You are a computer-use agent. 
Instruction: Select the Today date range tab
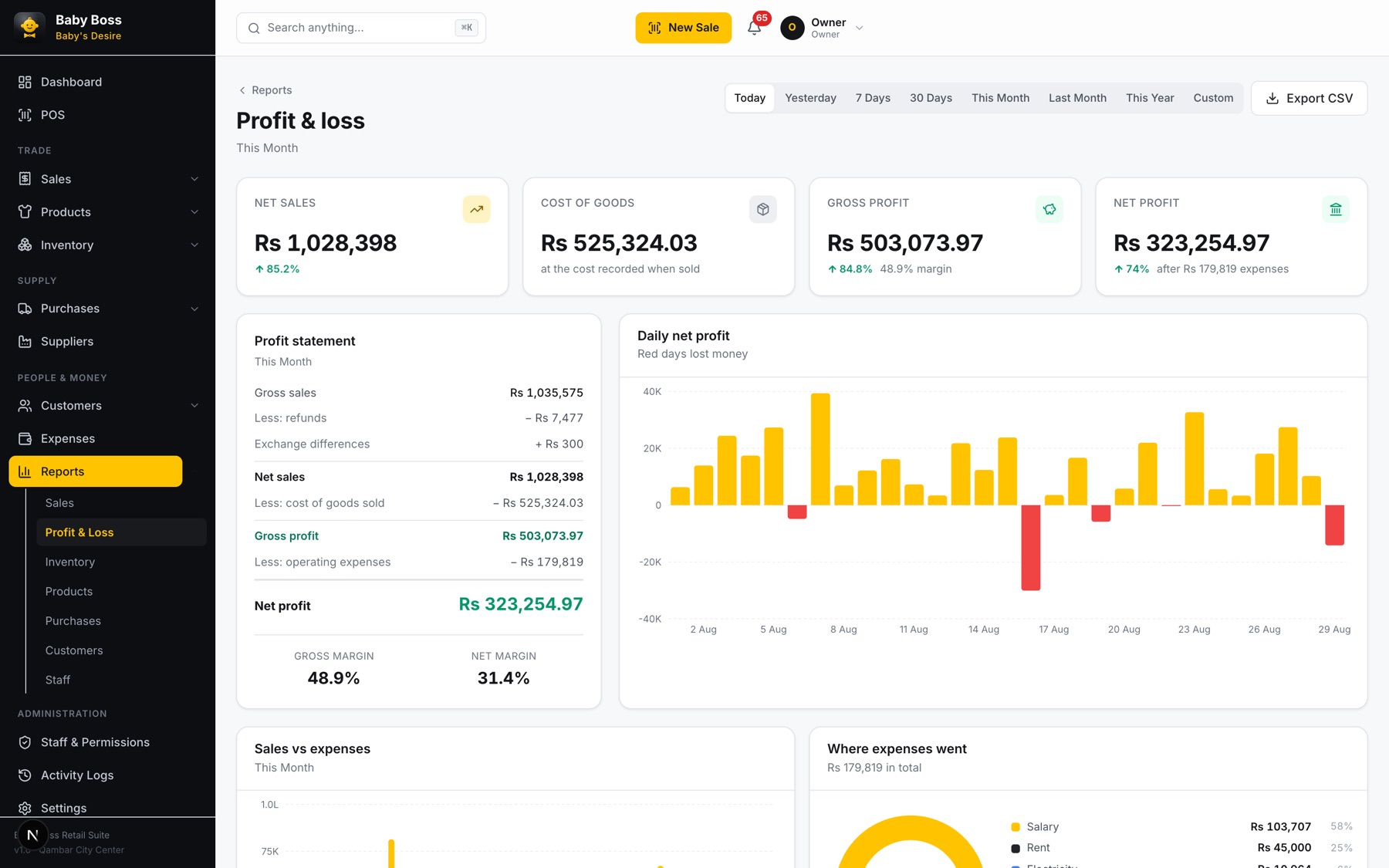(x=750, y=98)
